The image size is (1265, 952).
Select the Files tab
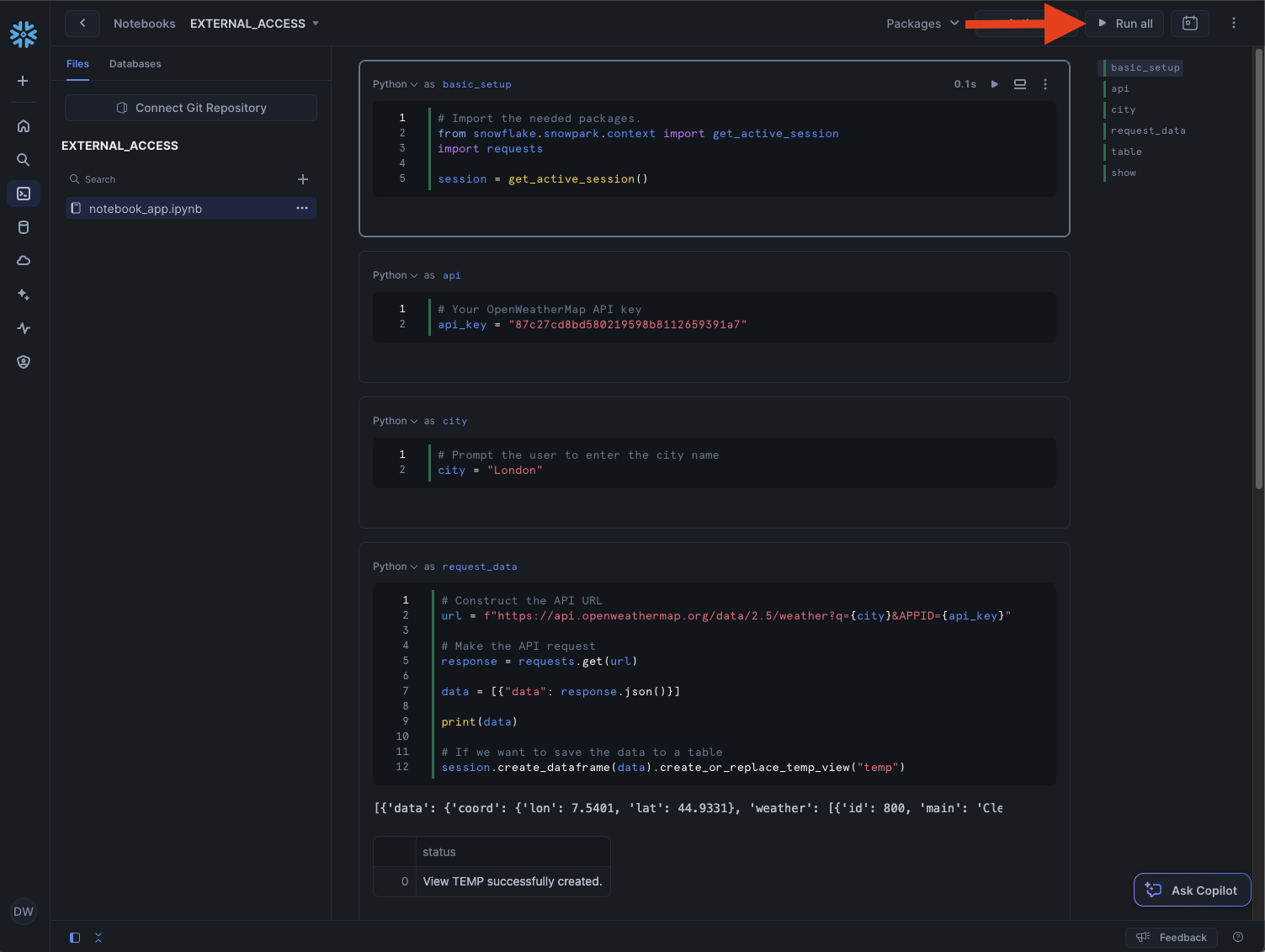77,64
